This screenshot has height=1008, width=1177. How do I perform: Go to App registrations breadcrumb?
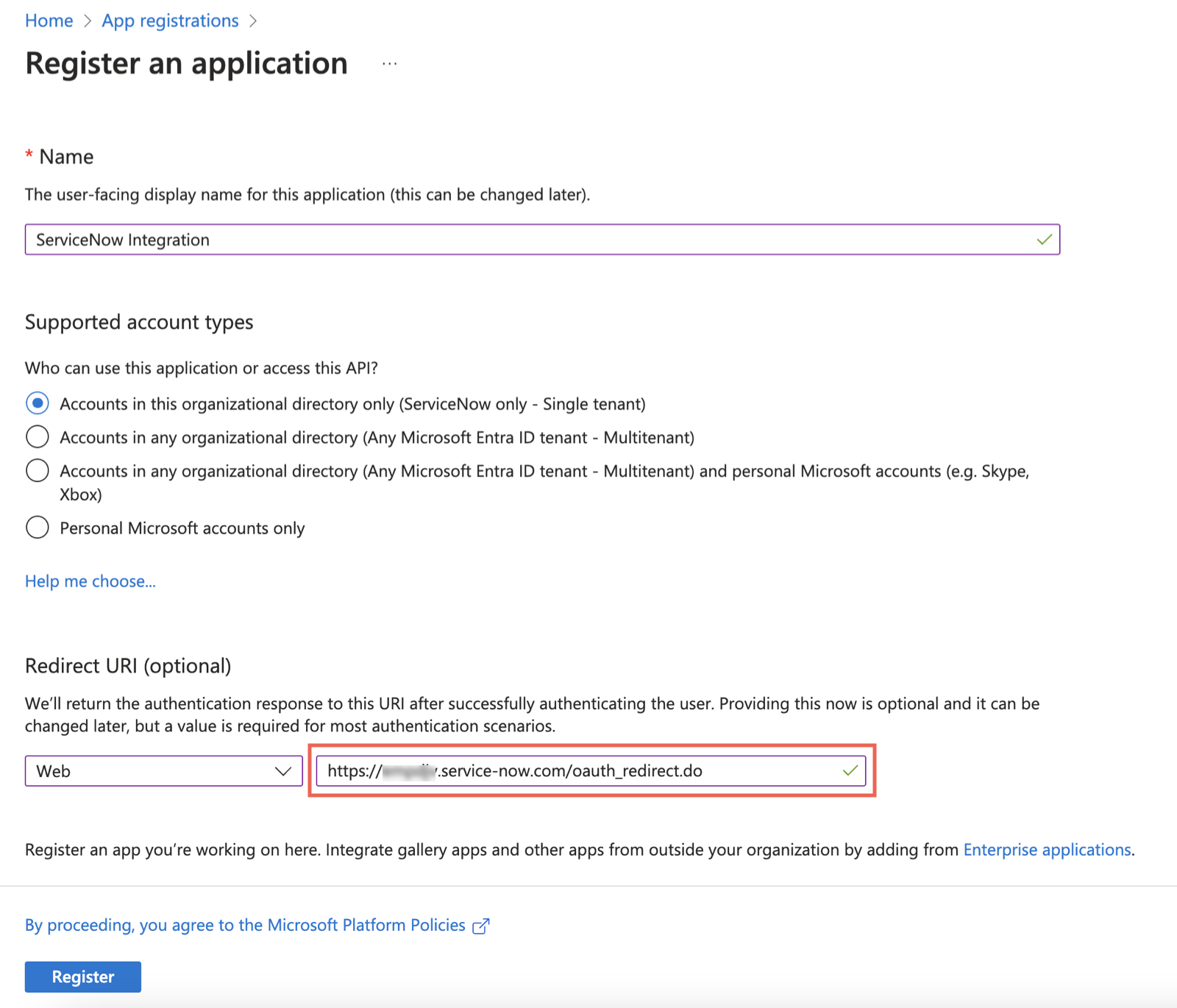(170, 21)
